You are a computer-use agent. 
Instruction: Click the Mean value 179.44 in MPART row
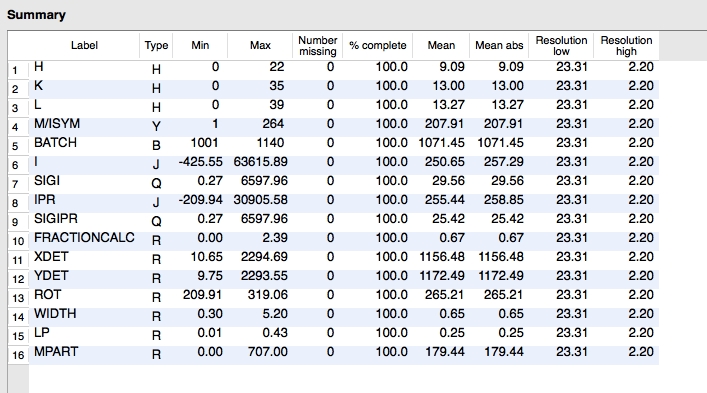click(445, 352)
